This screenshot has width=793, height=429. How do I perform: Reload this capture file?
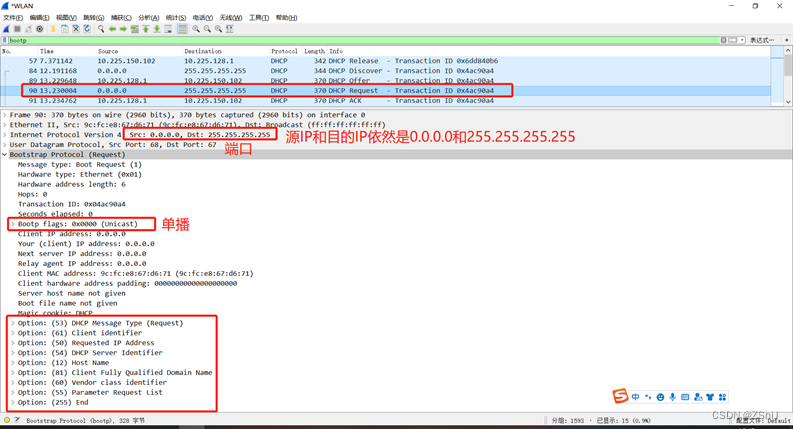pos(87,29)
